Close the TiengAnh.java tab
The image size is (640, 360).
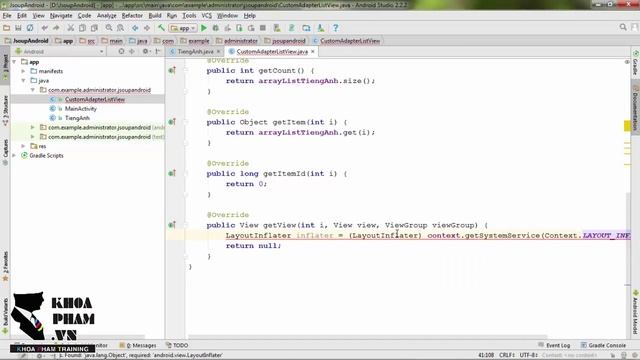(219, 51)
